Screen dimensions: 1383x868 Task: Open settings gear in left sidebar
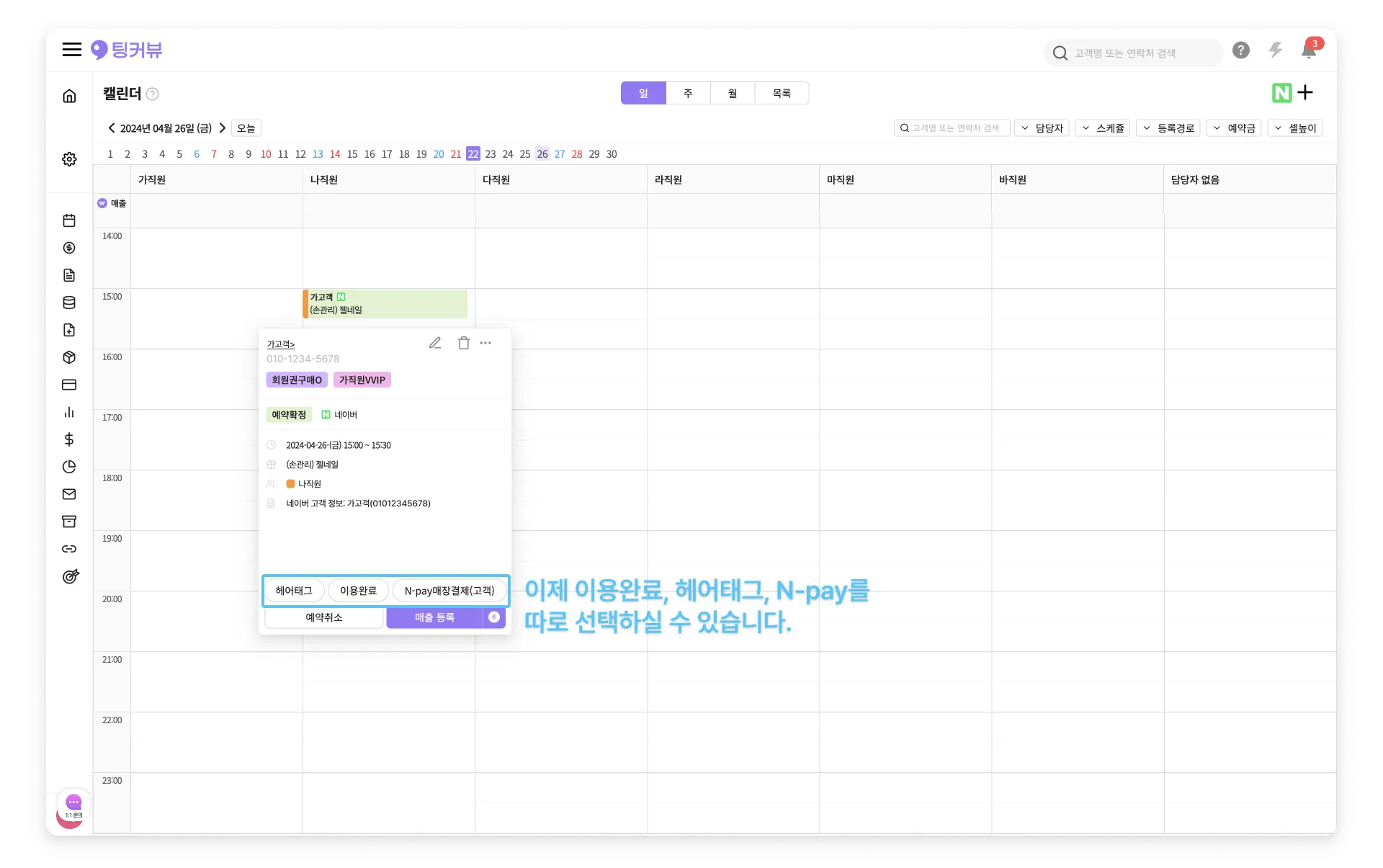[69, 159]
